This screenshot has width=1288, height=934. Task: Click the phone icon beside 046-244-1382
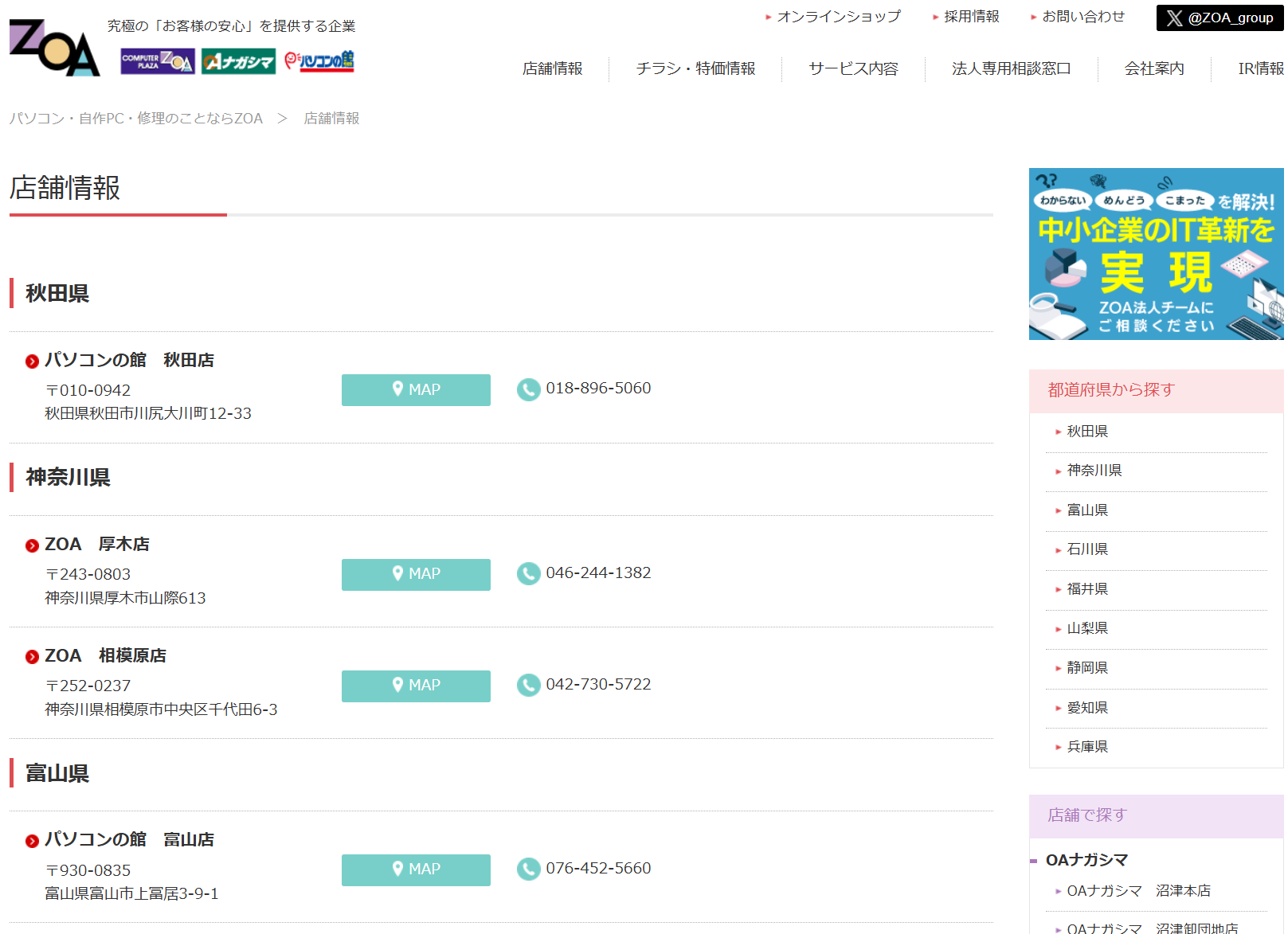pos(528,573)
